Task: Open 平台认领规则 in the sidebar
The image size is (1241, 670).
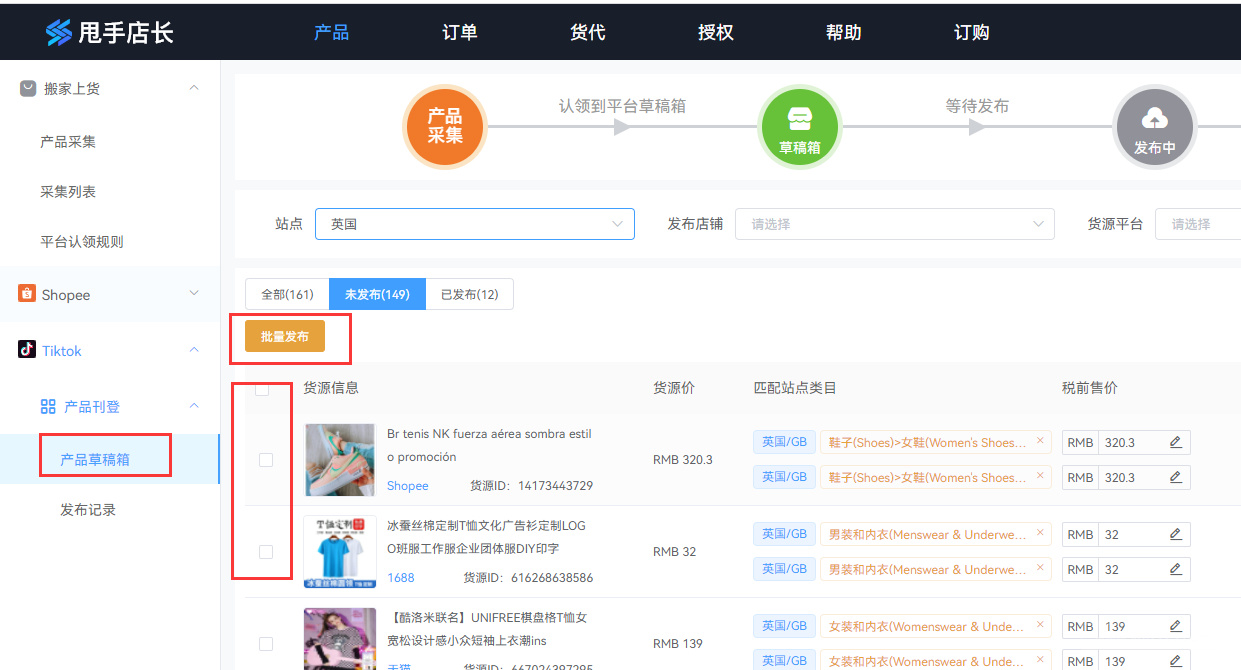Action: (x=82, y=242)
